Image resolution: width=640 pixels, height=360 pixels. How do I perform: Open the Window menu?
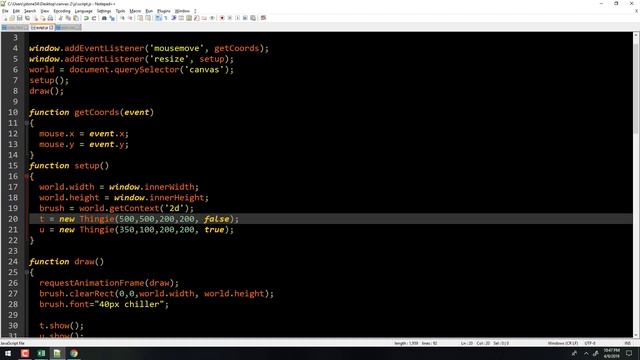182,11
